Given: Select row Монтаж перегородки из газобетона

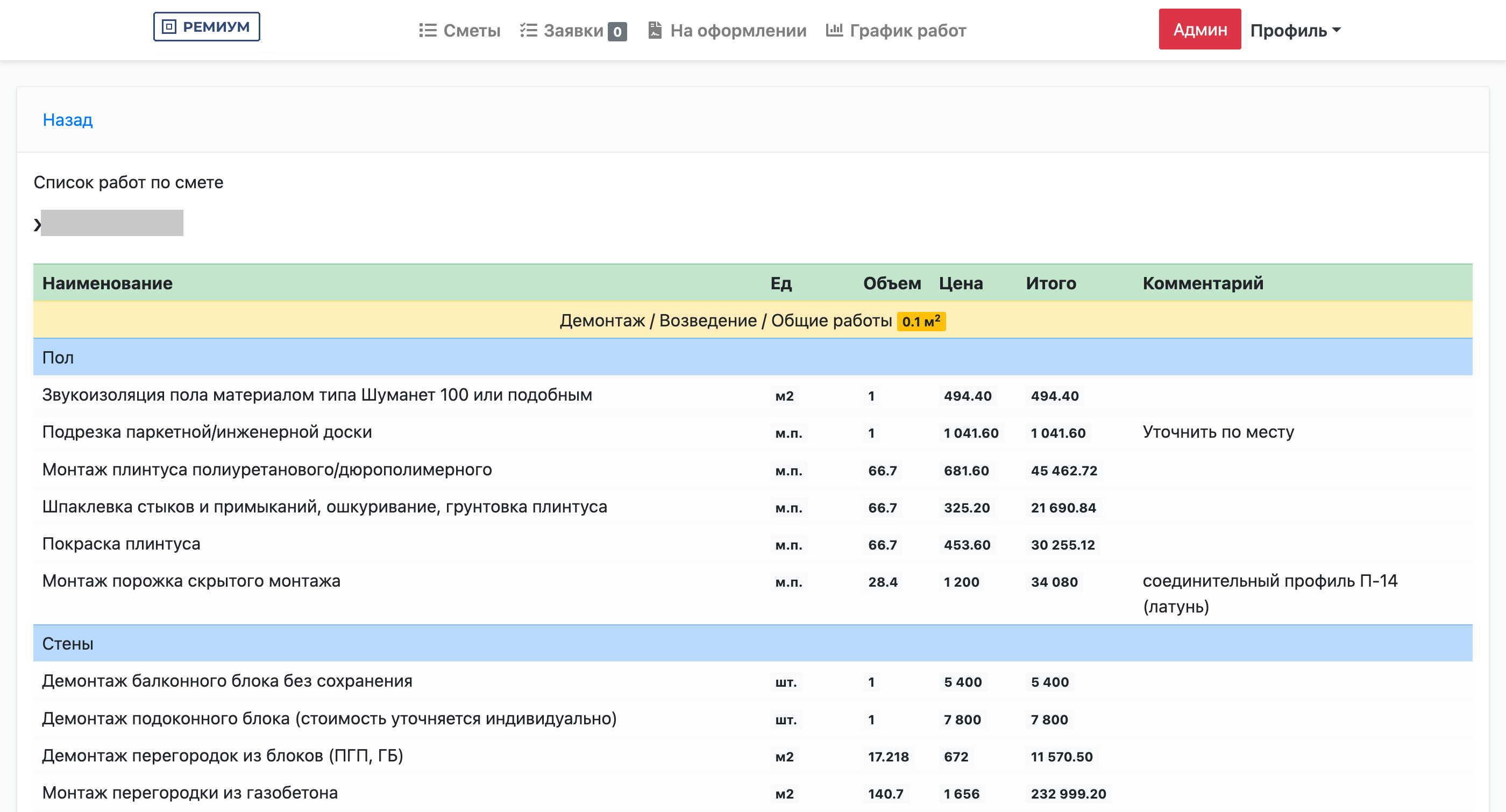Looking at the screenshot, I should (752, 793).
